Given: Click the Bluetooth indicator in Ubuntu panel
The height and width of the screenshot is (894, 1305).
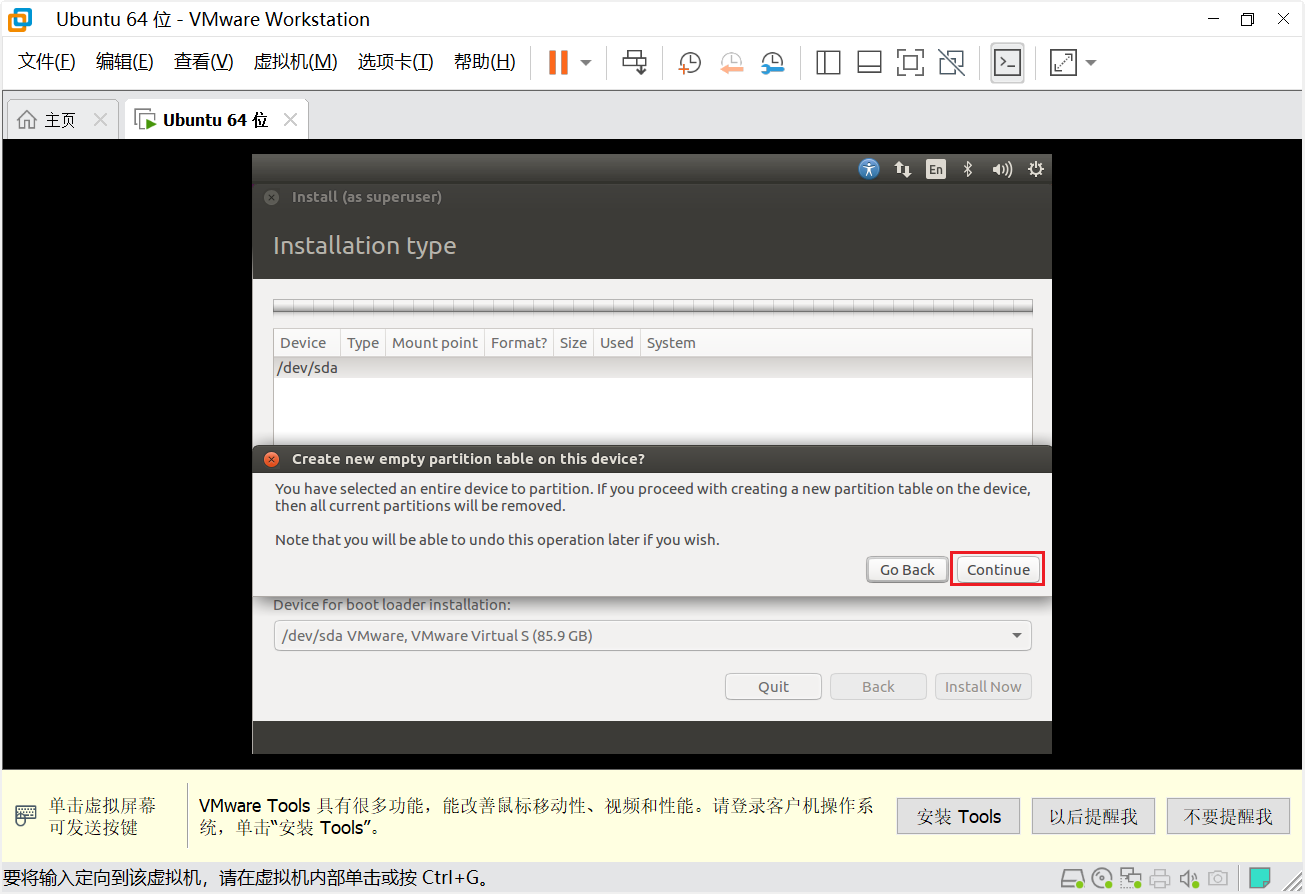Looking at the screenshot, I should click(x=968, y=169).
